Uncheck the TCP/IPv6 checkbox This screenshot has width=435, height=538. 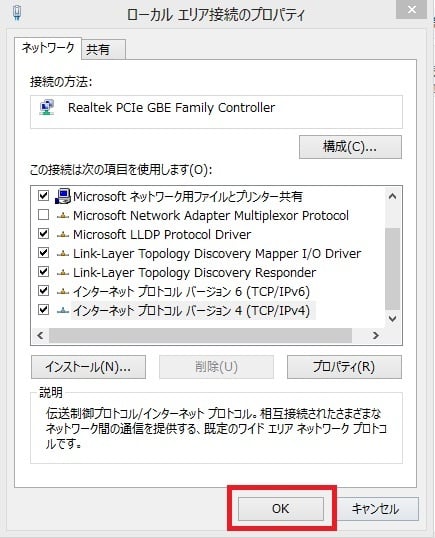point(43,291)
